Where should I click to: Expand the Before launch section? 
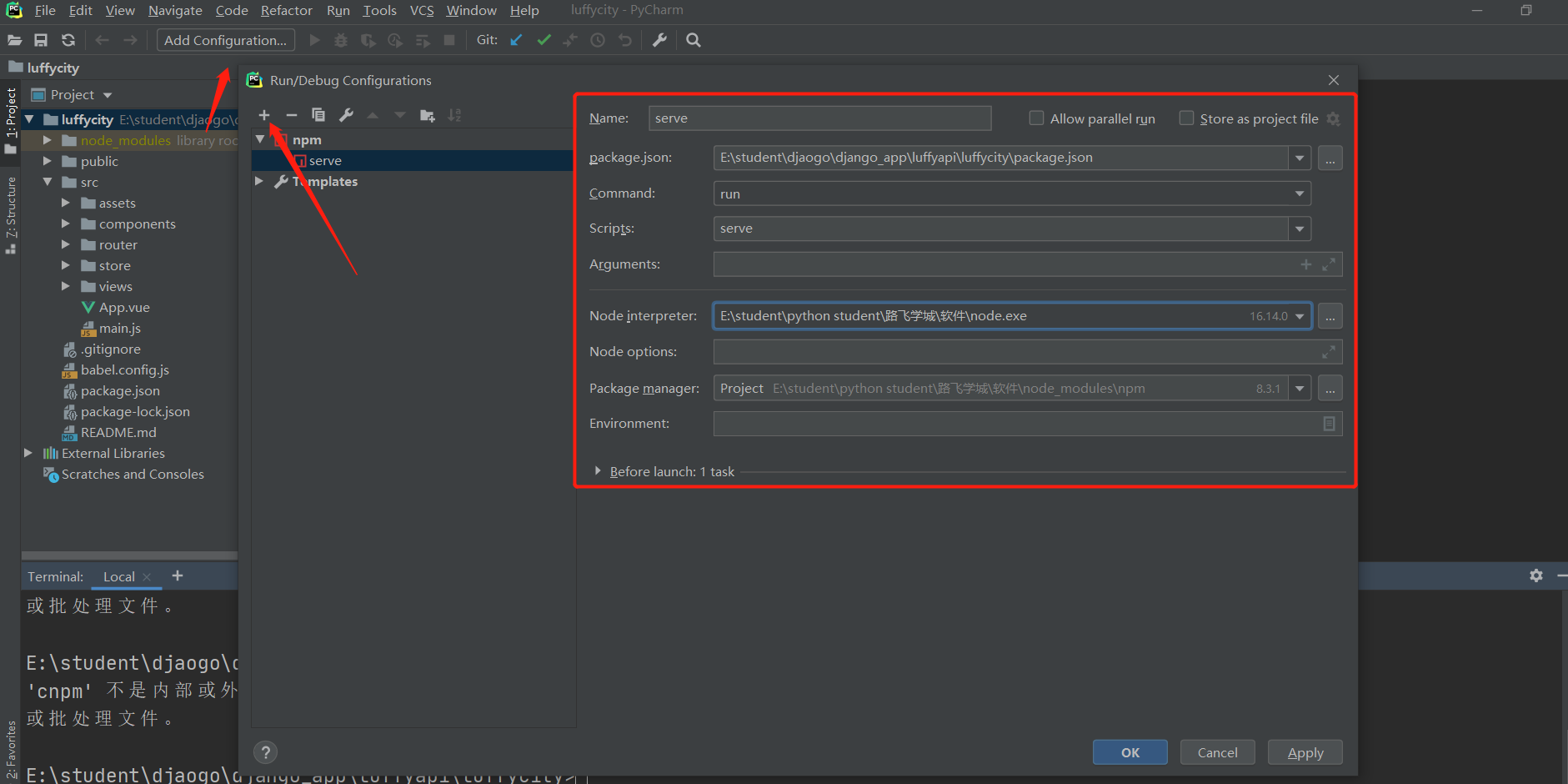tap(598, 471)
